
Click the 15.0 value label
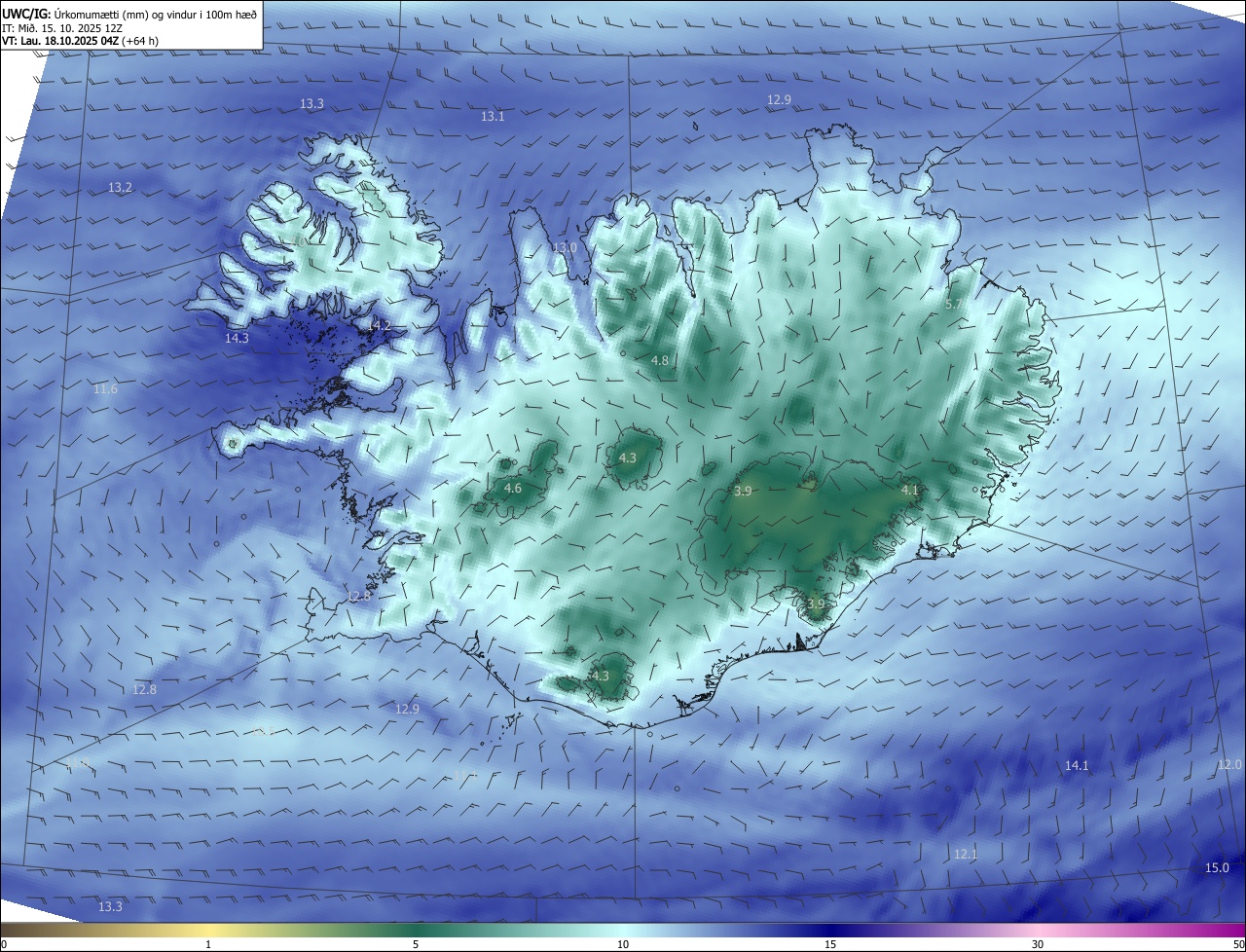click(1217, 868)
